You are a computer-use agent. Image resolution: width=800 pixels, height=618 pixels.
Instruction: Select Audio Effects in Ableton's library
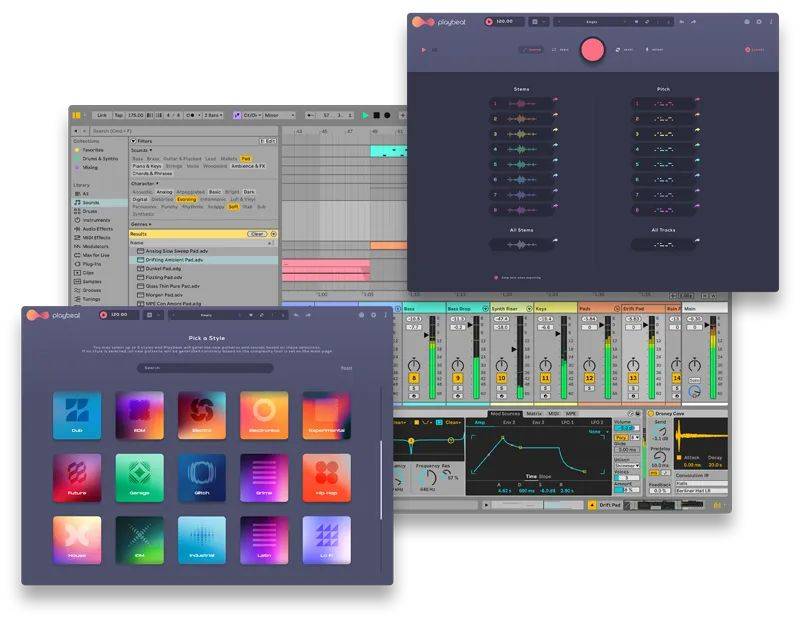click(x=97, y=229)
